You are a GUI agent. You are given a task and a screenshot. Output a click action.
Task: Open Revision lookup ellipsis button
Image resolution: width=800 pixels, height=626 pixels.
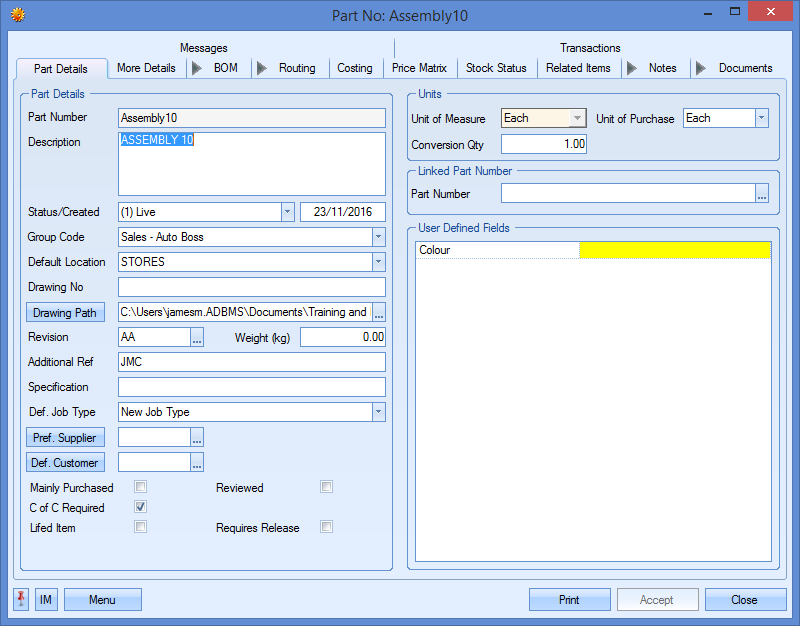197,338
